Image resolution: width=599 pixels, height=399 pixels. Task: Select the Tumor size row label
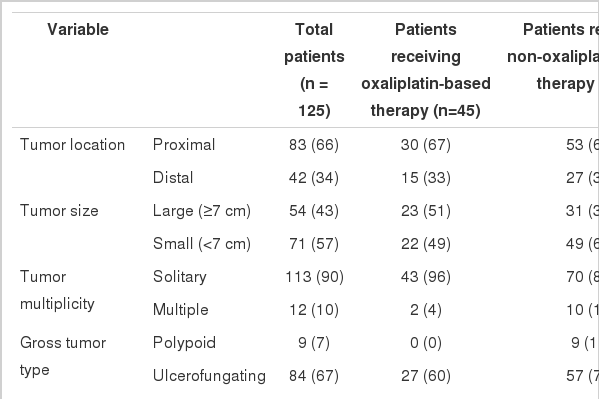click(x=59, y=211)
